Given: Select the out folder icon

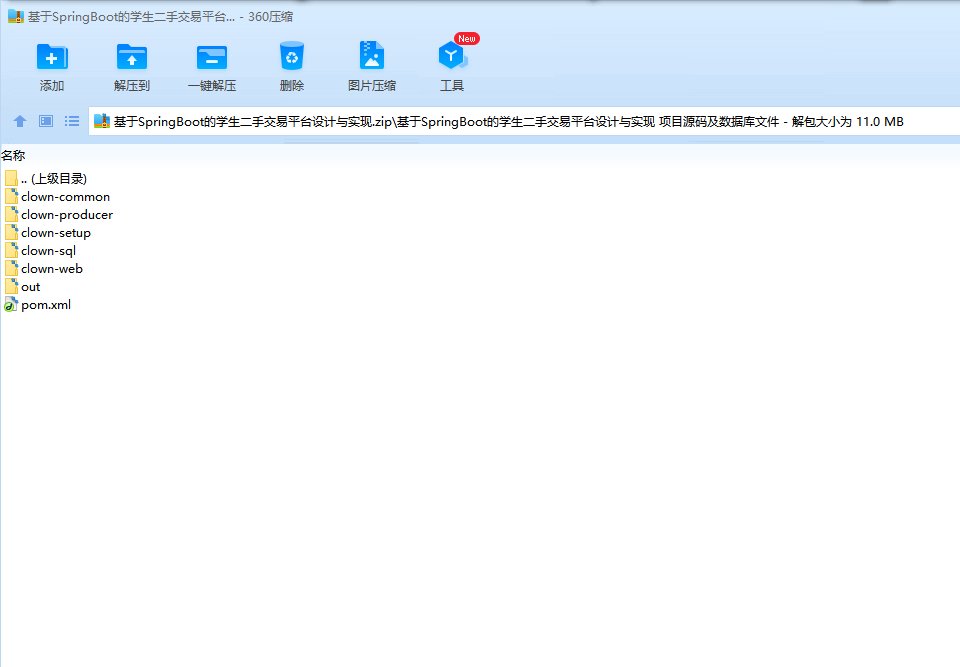Looking at the screenshot, I should [11, 286].
